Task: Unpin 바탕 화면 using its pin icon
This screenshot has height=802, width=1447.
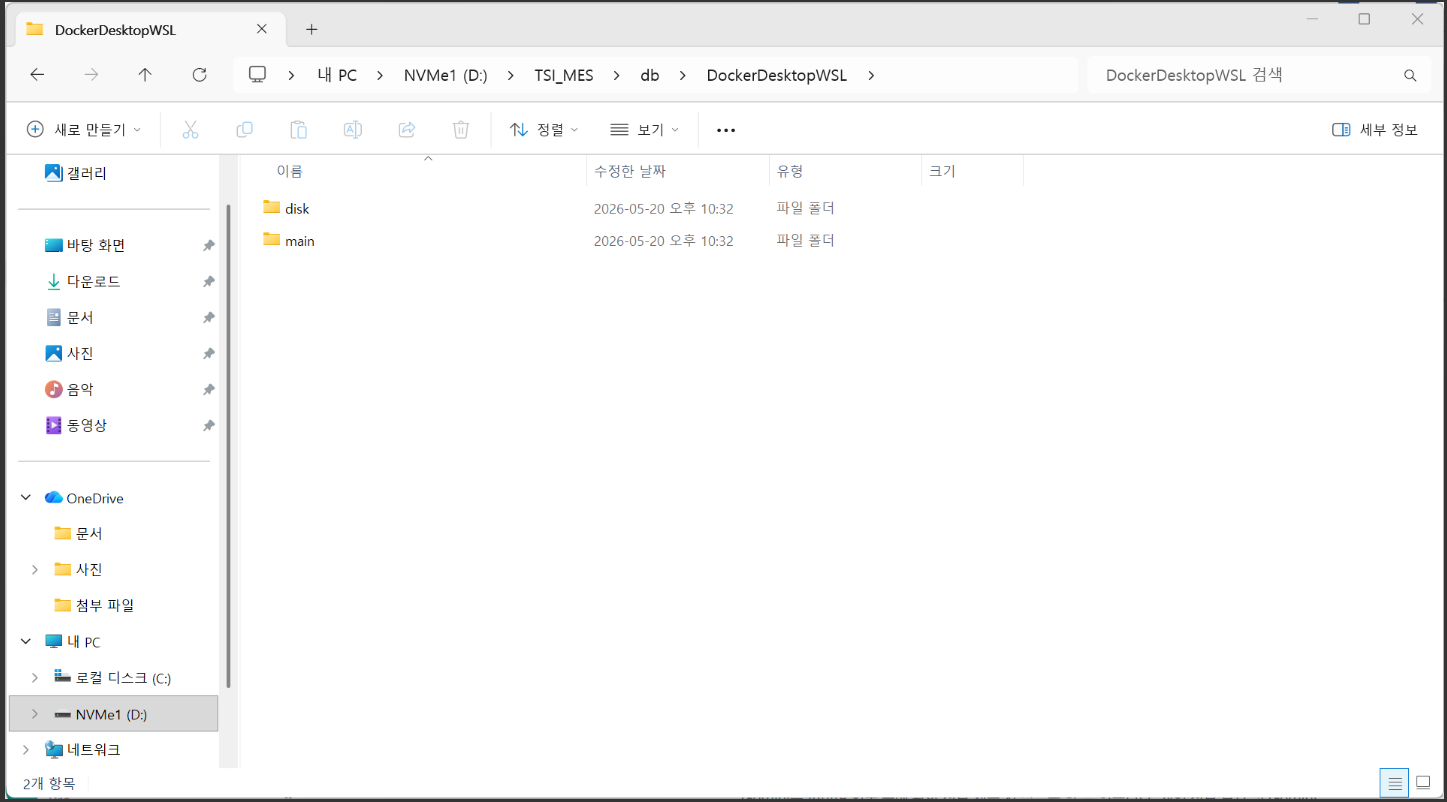Action: (208, 246)
